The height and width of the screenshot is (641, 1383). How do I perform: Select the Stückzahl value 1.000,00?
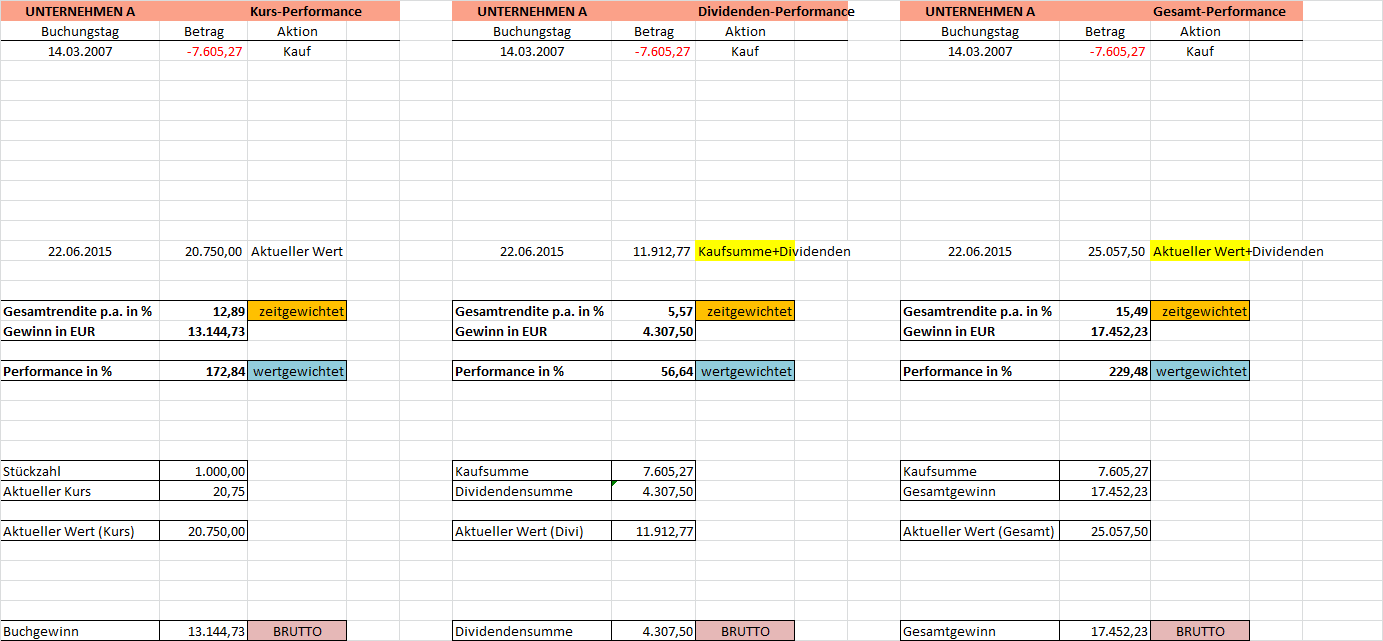[204, 471]
